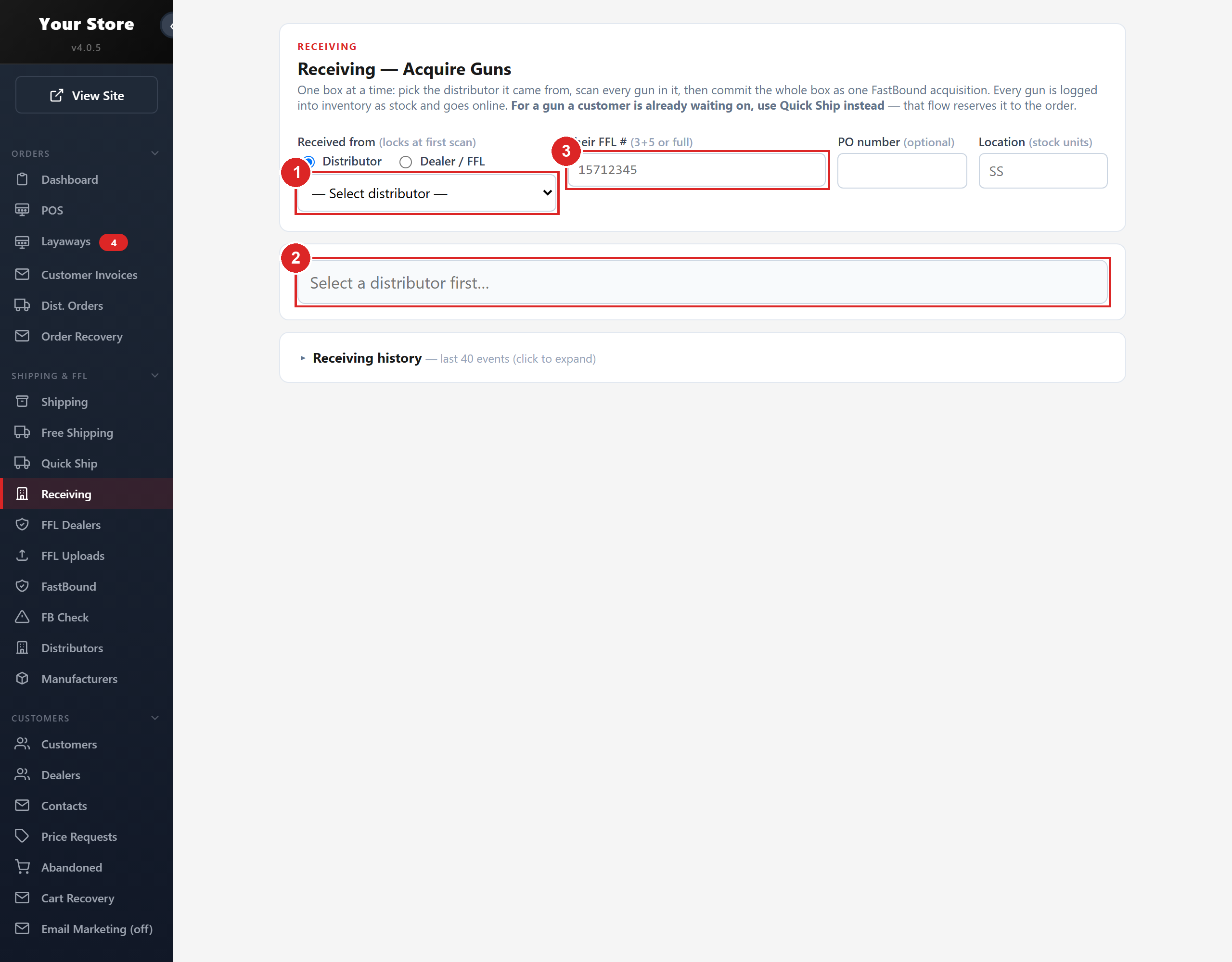Click the Their FFL # input field
Viewport: 1232px width, 962px height.
pos(697,170)
